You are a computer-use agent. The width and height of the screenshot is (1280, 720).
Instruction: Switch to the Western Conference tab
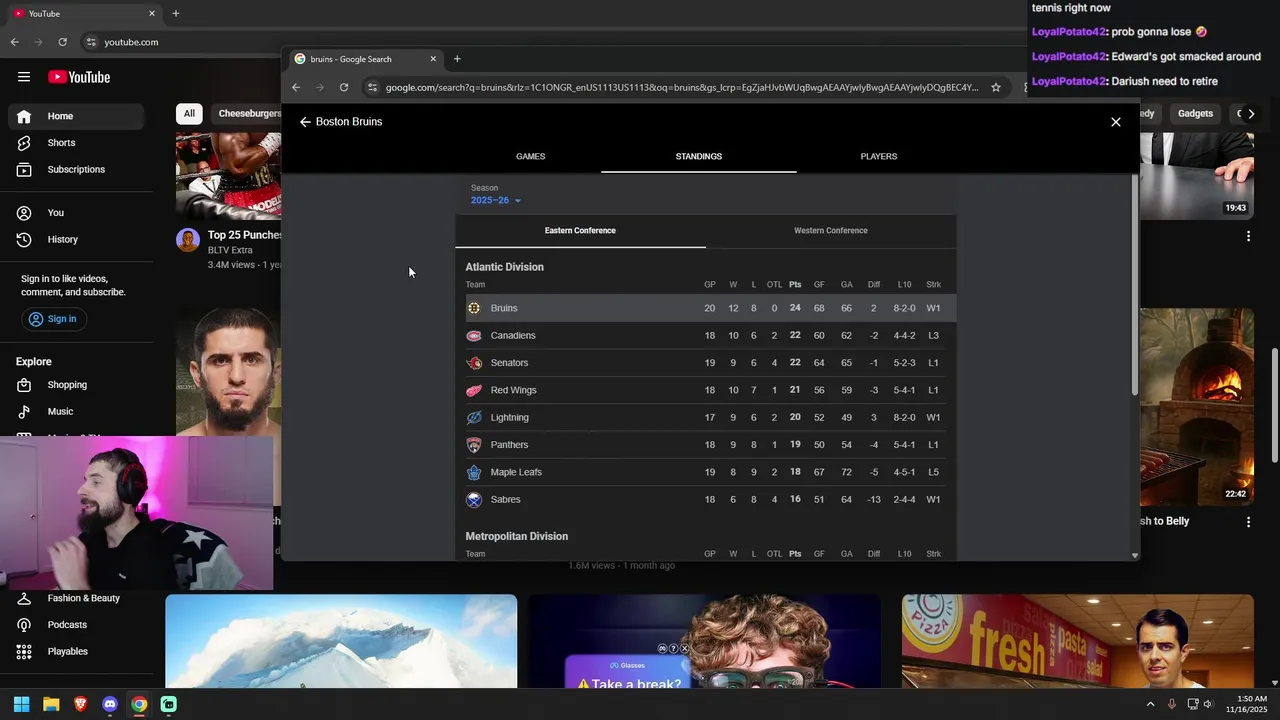tap(830, 231)
